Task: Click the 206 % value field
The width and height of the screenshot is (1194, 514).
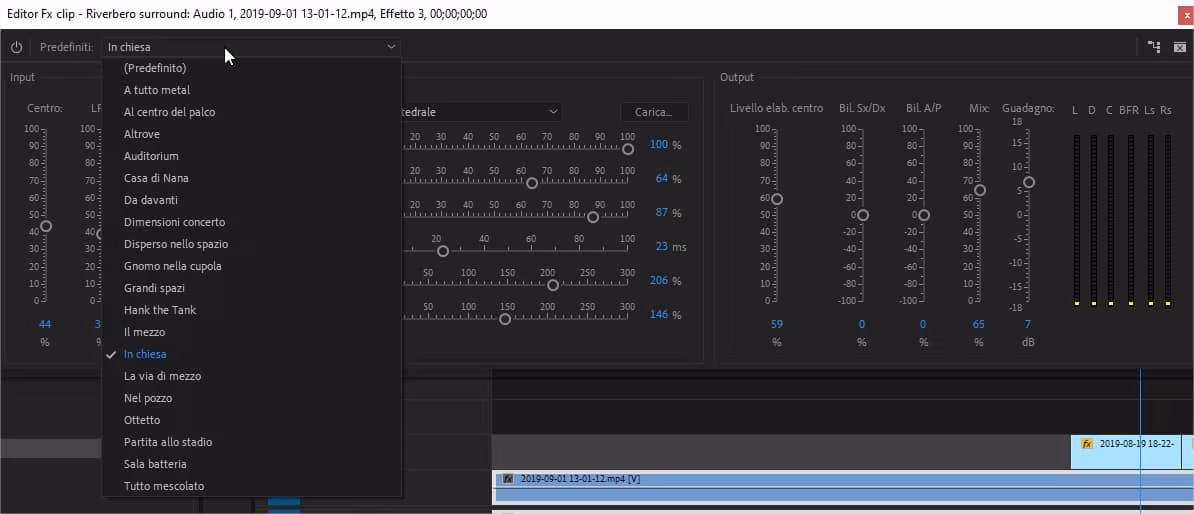Action: click(659, 280)
